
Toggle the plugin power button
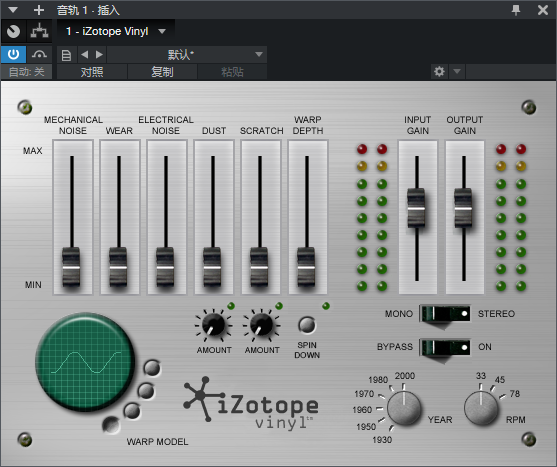pos(13,54)
